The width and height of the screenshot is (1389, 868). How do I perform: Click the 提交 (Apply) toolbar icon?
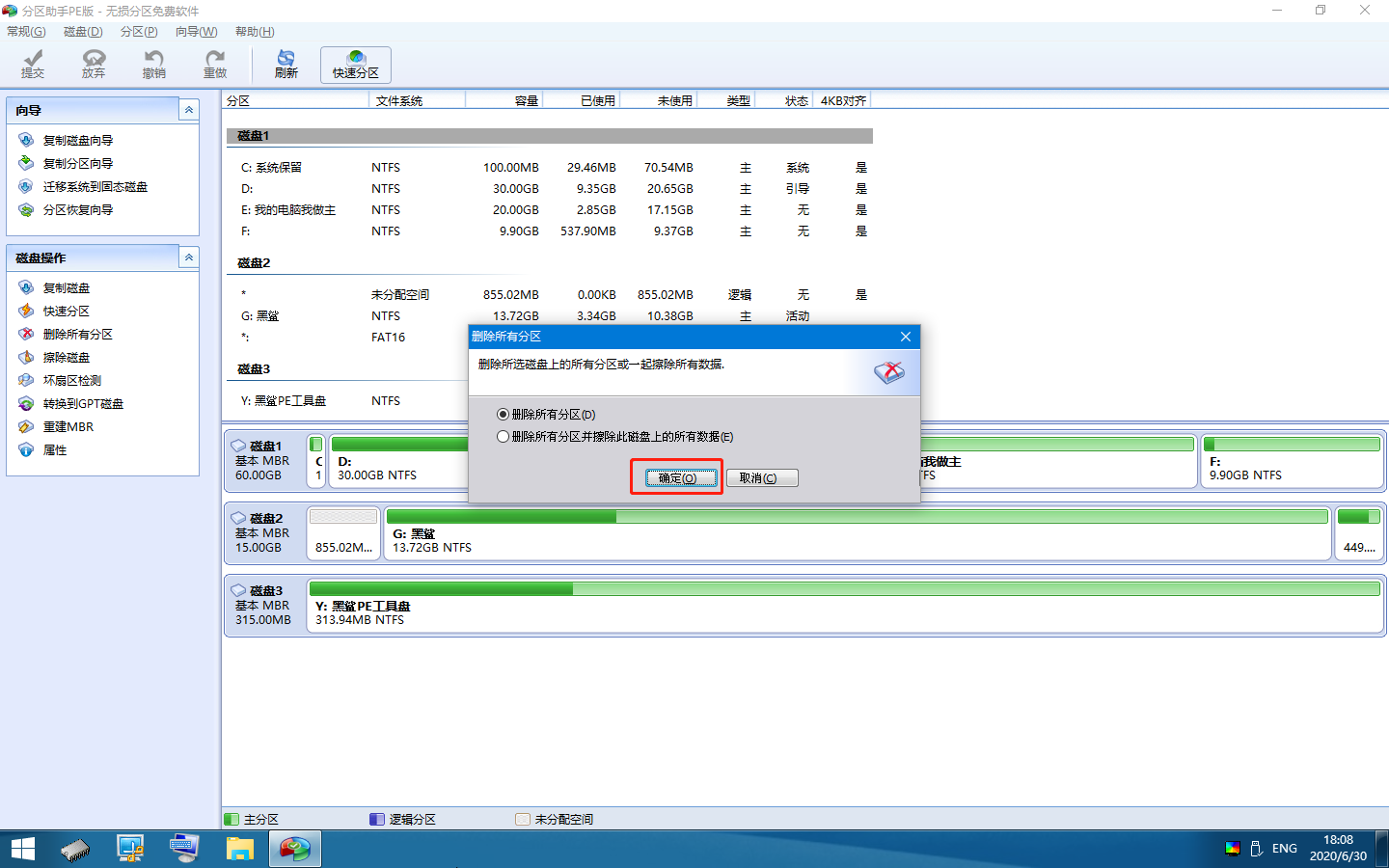pyautogui.click(x=33, y=65)
